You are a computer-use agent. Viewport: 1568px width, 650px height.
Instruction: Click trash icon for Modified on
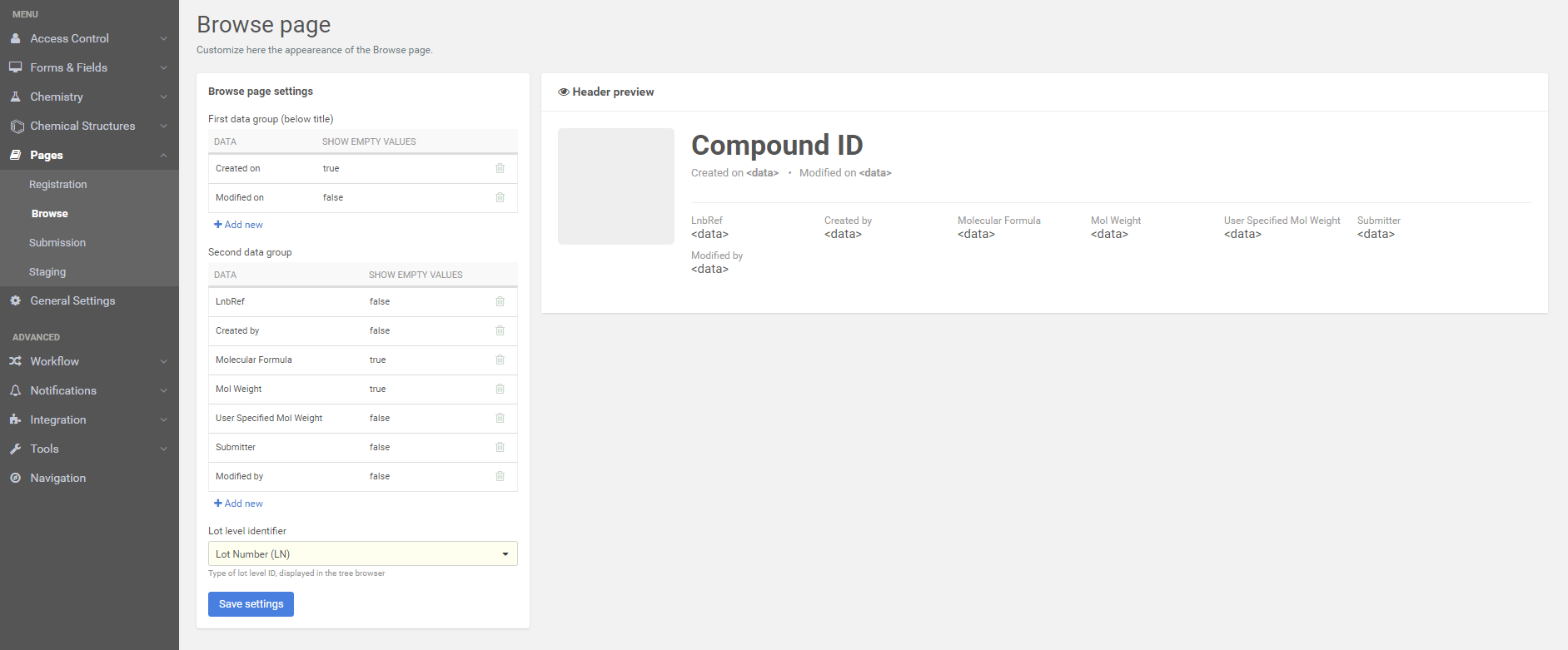[x=500, y=197]
